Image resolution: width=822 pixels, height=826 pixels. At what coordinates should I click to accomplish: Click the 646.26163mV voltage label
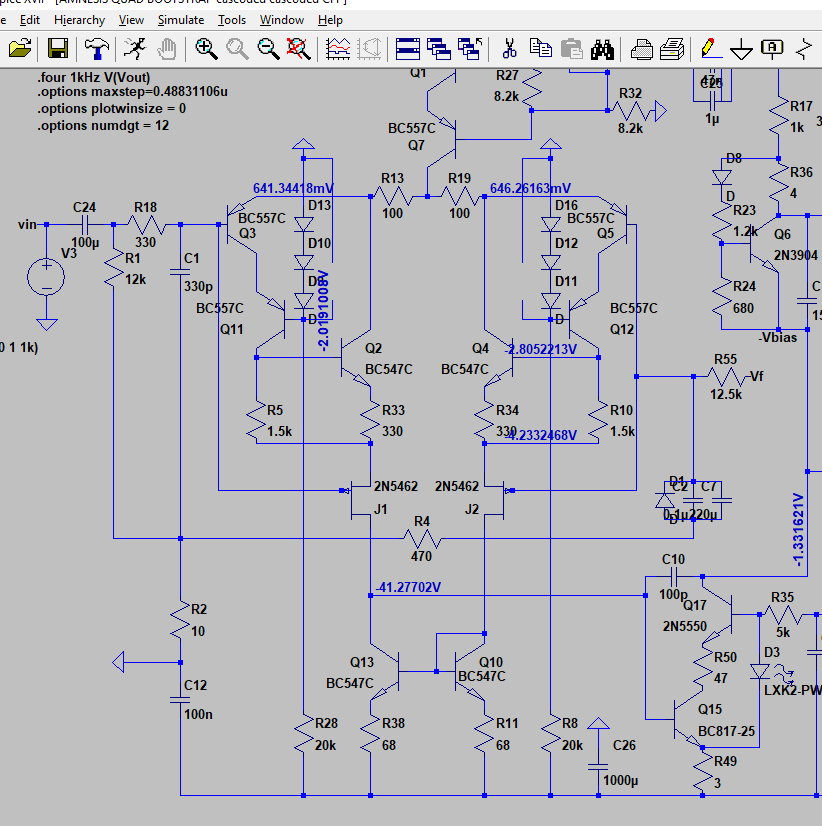(531, 188)
